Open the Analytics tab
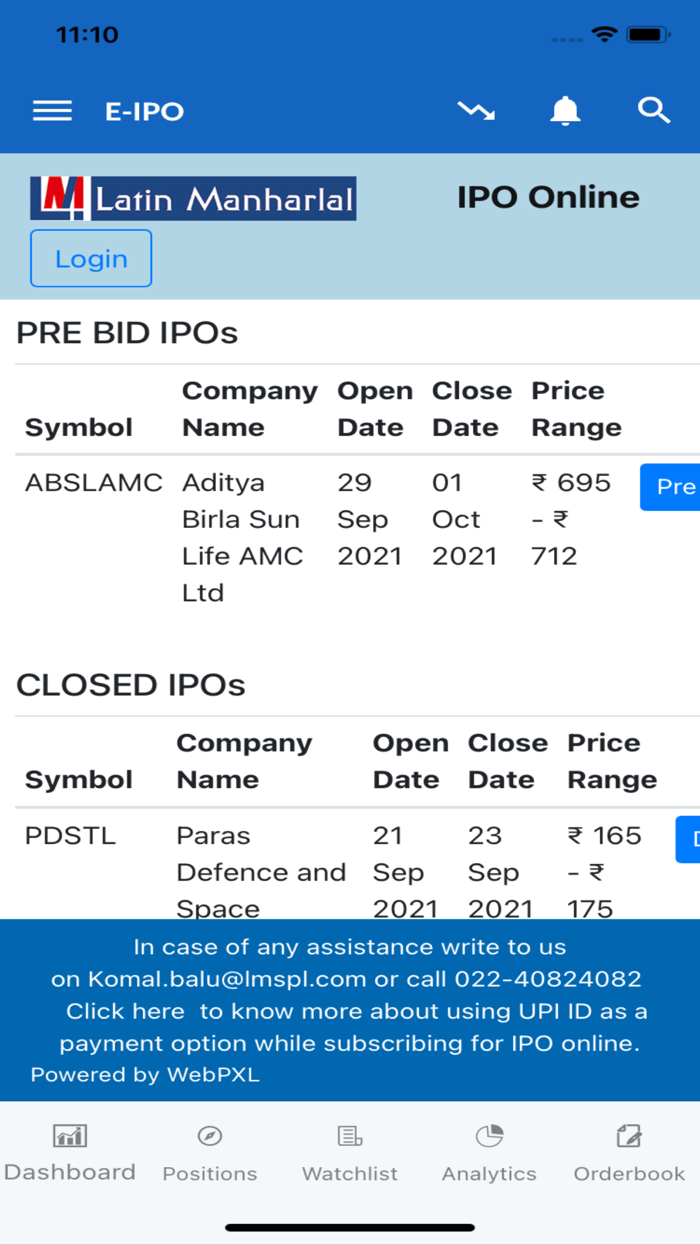The height and width of the screenshot is (1244, 700). coord(489,1153)
